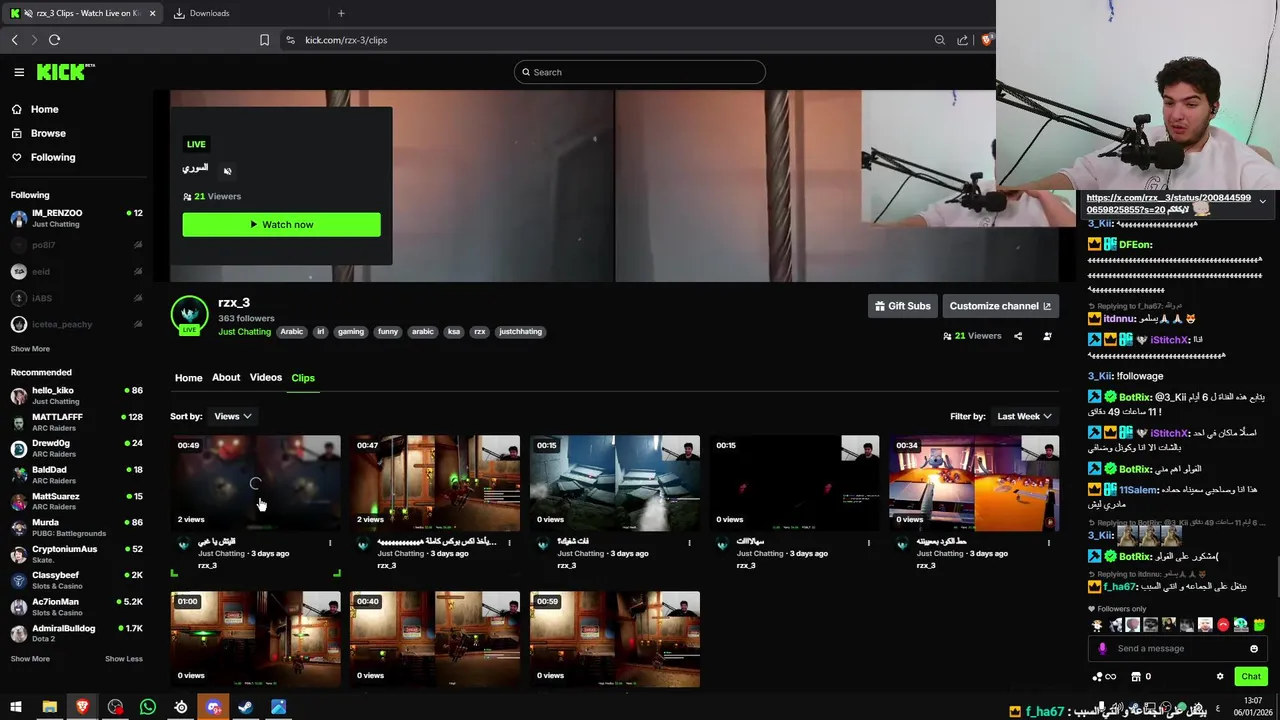Click the pinned x.com link in chat
The width and height of the screenshot is (1280, 720).
click(x=1168, y=204)
